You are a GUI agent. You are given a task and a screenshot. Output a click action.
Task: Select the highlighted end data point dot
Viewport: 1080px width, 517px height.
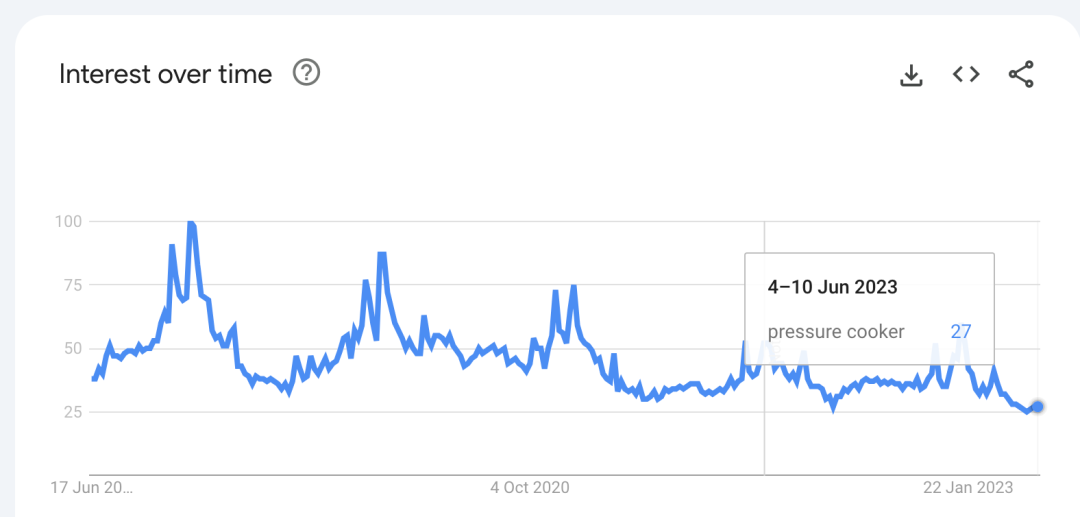point(1037,407)
